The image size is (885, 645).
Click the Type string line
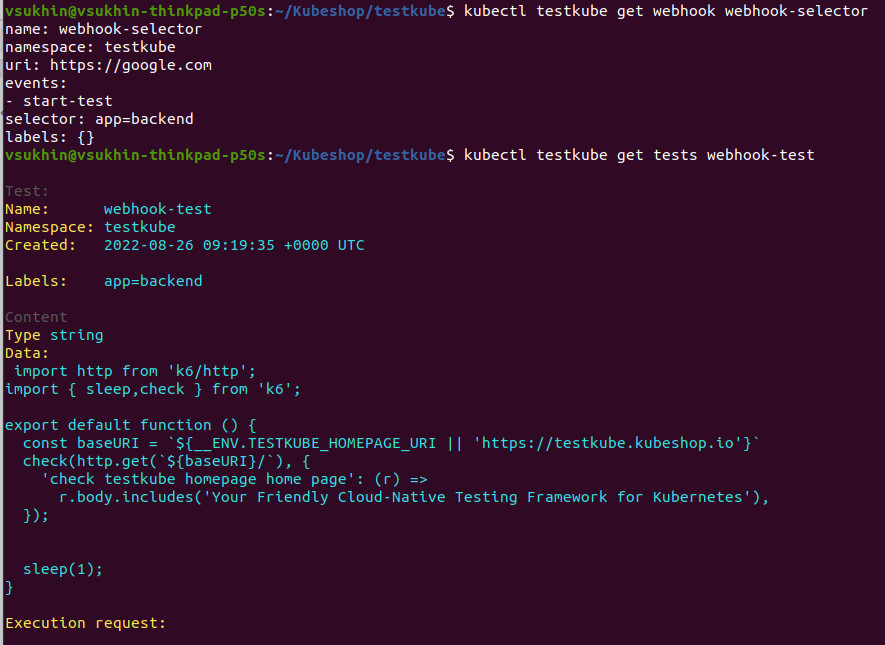[x=54, y=335]
